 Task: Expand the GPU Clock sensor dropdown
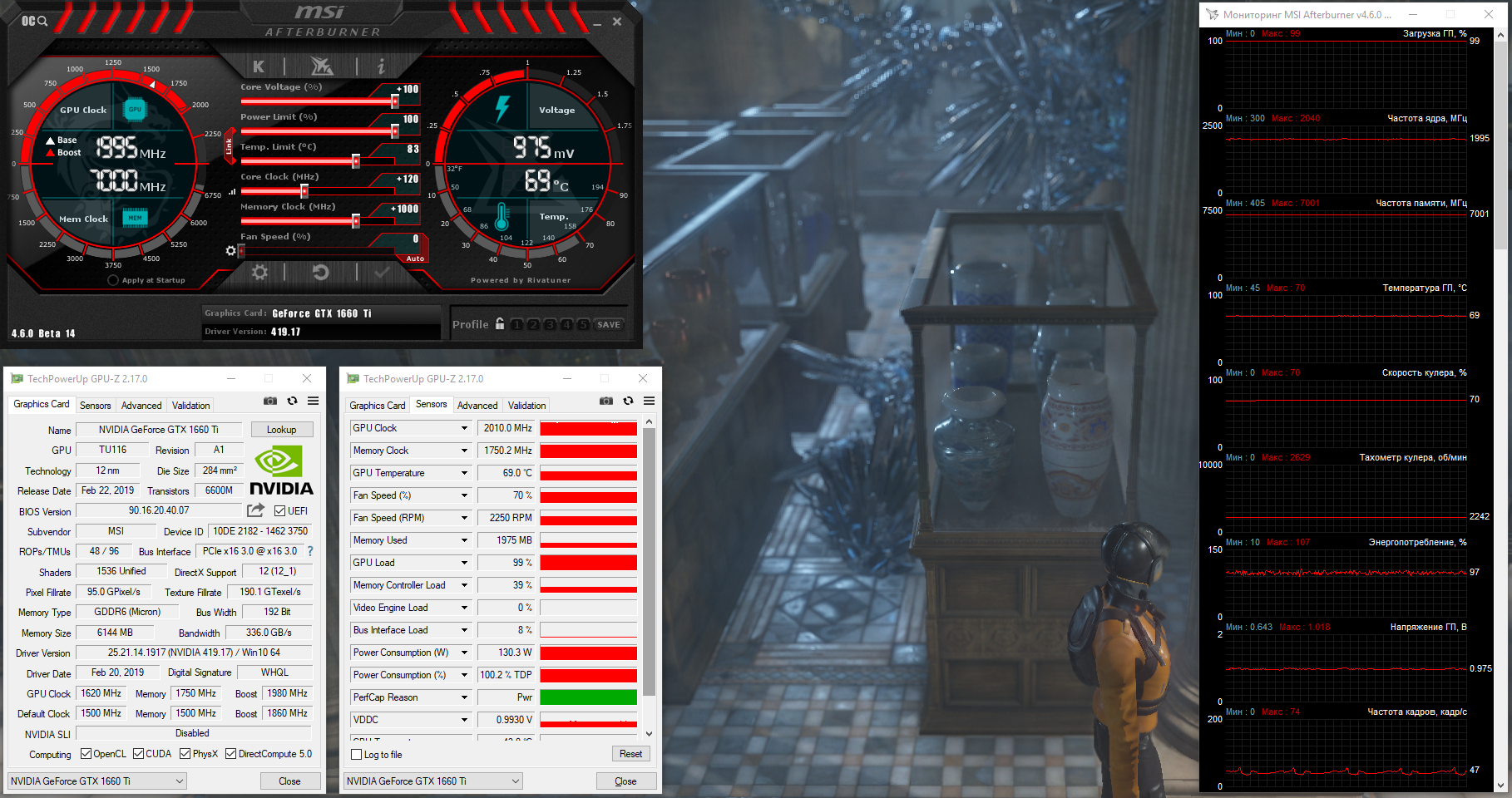(x=464, y=428)
